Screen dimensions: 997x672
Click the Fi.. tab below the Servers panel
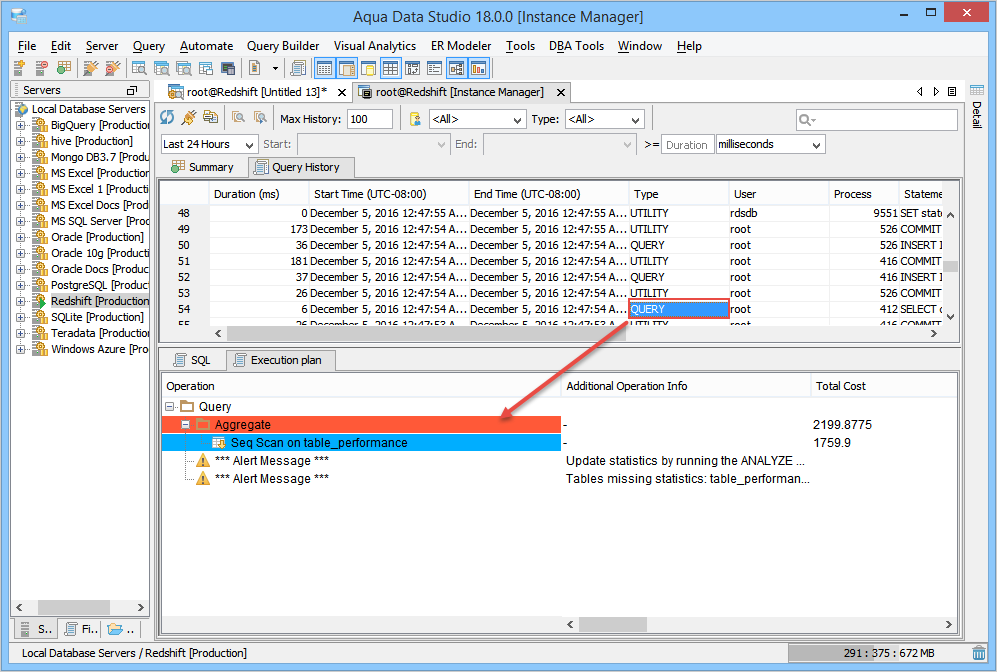pos(81,629)
